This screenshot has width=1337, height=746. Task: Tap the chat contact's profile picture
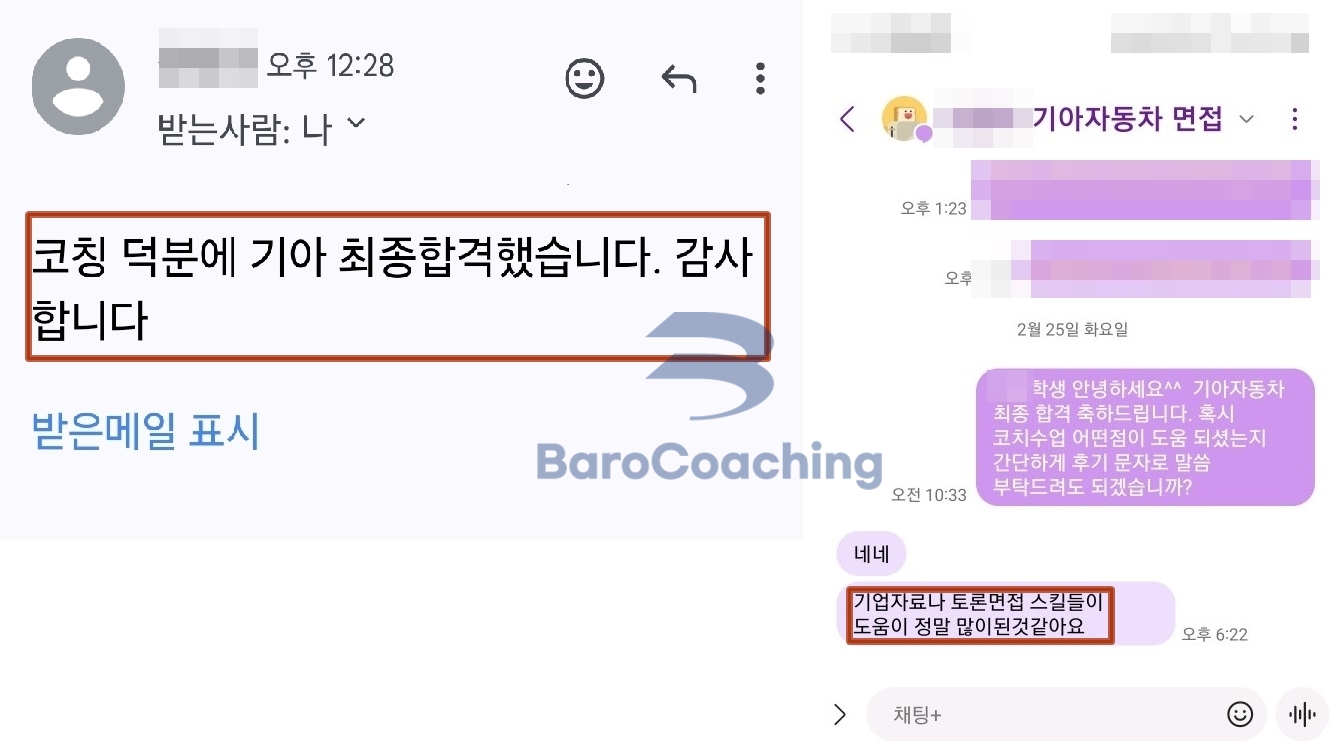click(905, 120)
